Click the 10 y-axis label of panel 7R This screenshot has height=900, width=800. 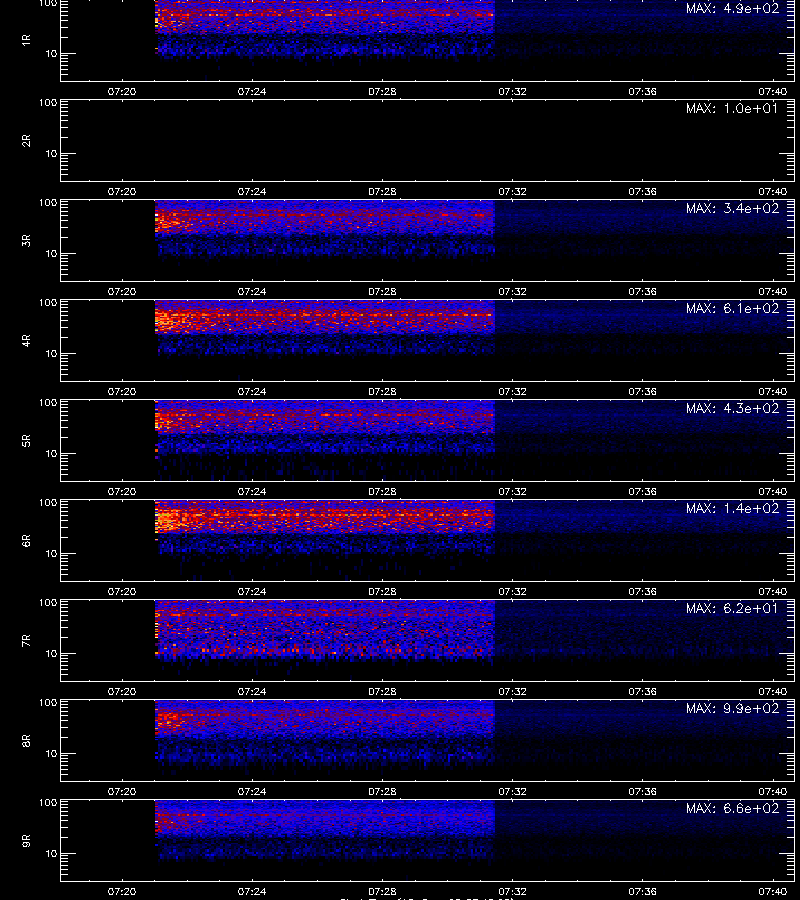pyautogui.click(x=51, y=654)
